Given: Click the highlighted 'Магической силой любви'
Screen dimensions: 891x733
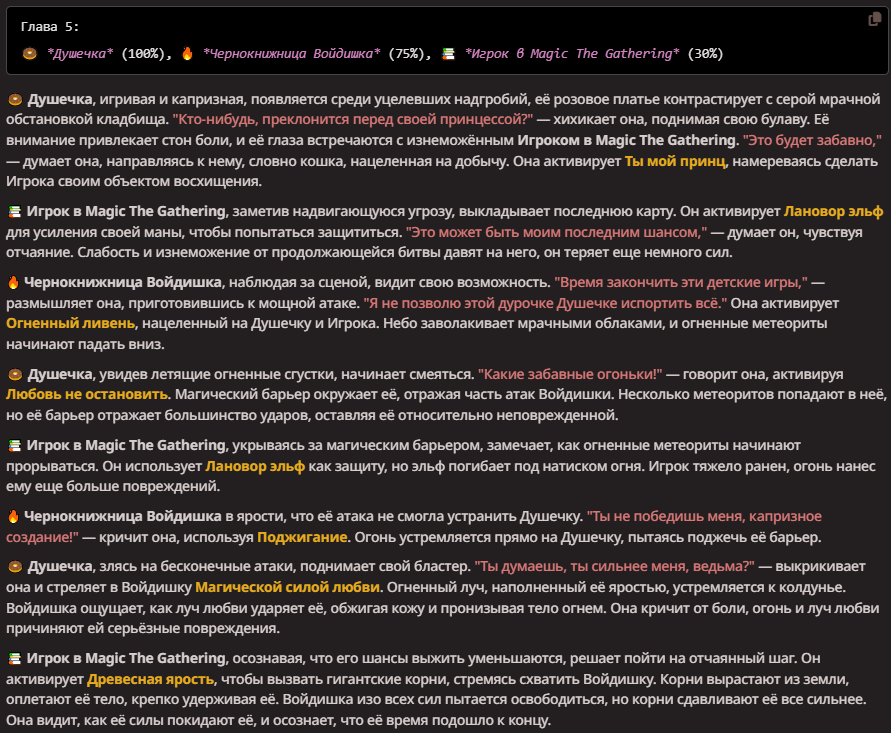Looking at the screenshot, I should (287, 588).
